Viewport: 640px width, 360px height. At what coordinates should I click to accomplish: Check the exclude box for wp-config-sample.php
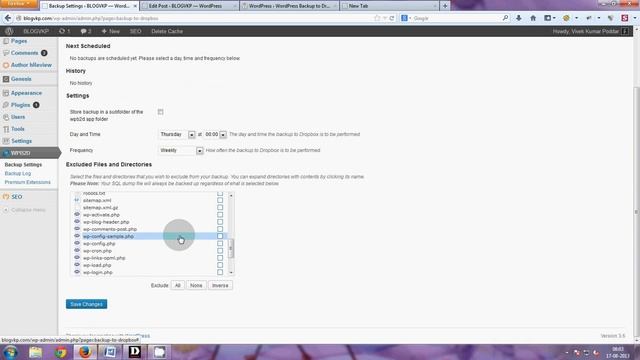(x=220, y=236)
